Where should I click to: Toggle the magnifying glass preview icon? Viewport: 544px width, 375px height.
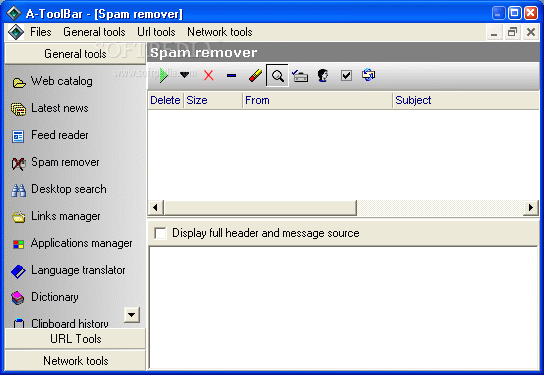[x=277, y=75]
